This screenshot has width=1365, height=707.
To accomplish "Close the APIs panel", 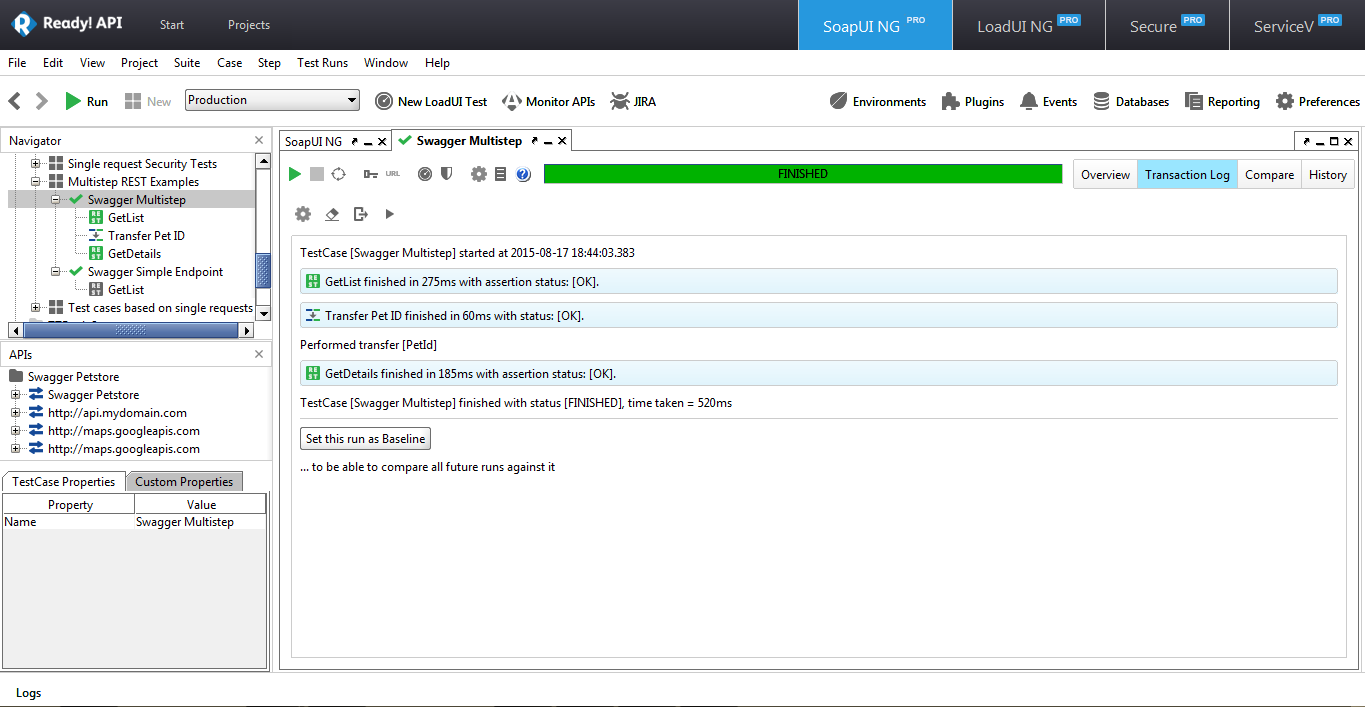I will (259, 354).
